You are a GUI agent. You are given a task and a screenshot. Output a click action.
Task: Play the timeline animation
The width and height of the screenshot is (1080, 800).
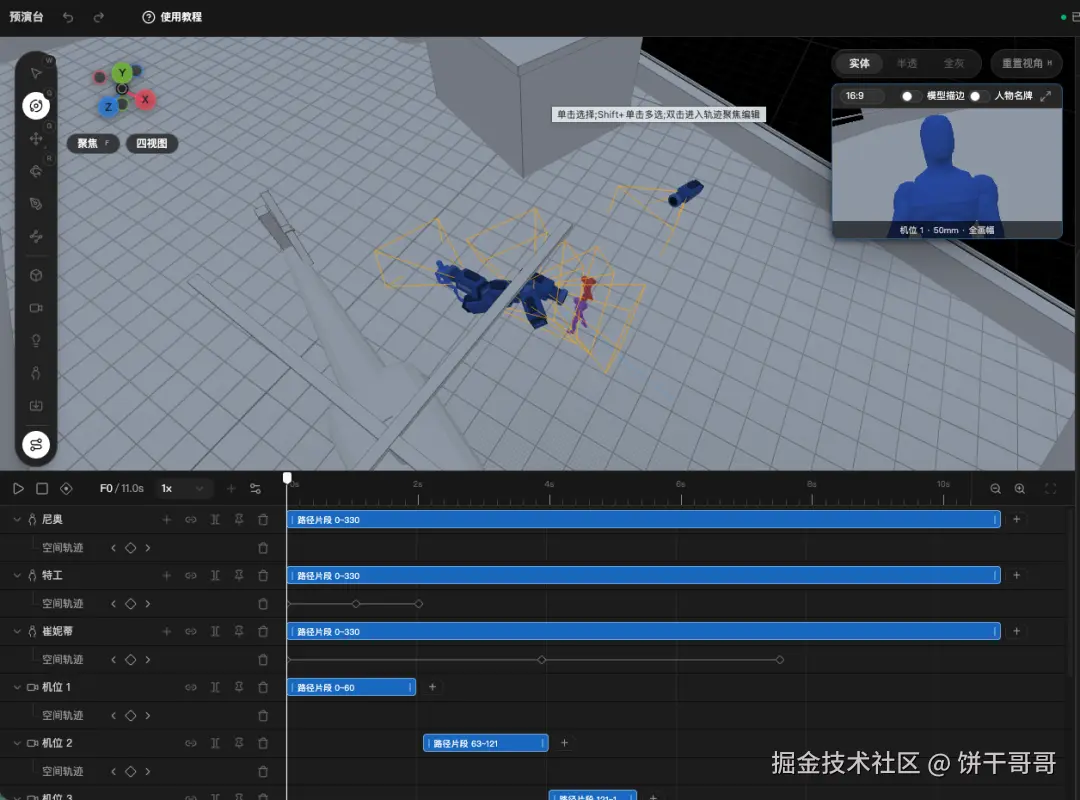[x=18, y=489]
